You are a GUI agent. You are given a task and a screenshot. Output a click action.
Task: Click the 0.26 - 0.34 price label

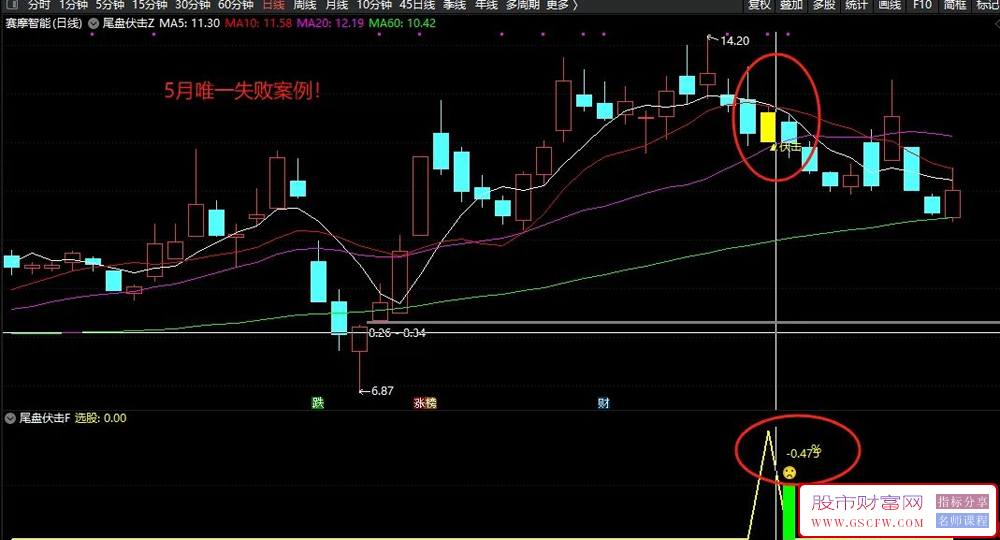tap(397, 333)
